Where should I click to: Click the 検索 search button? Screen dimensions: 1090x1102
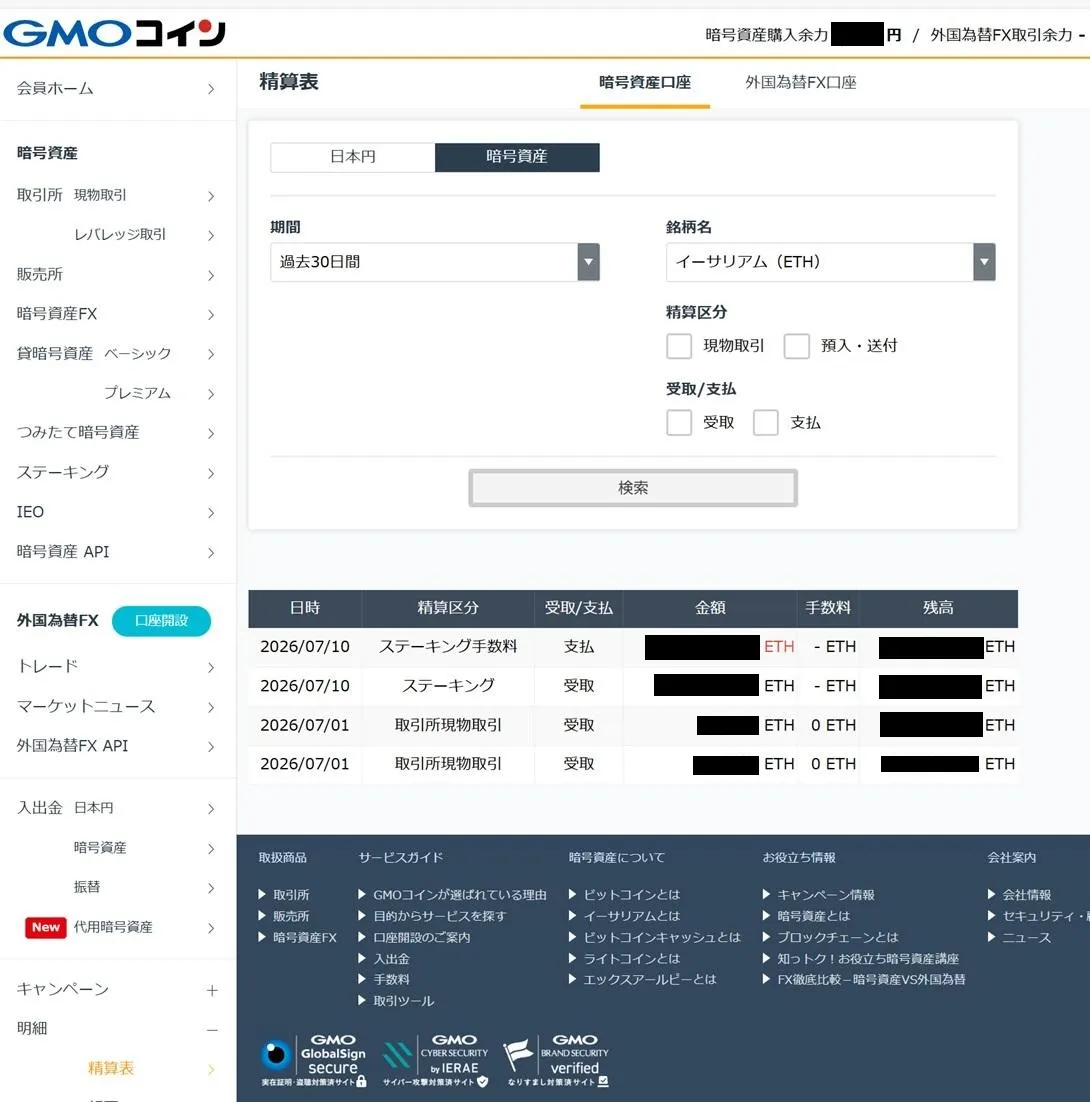[632, 488]
